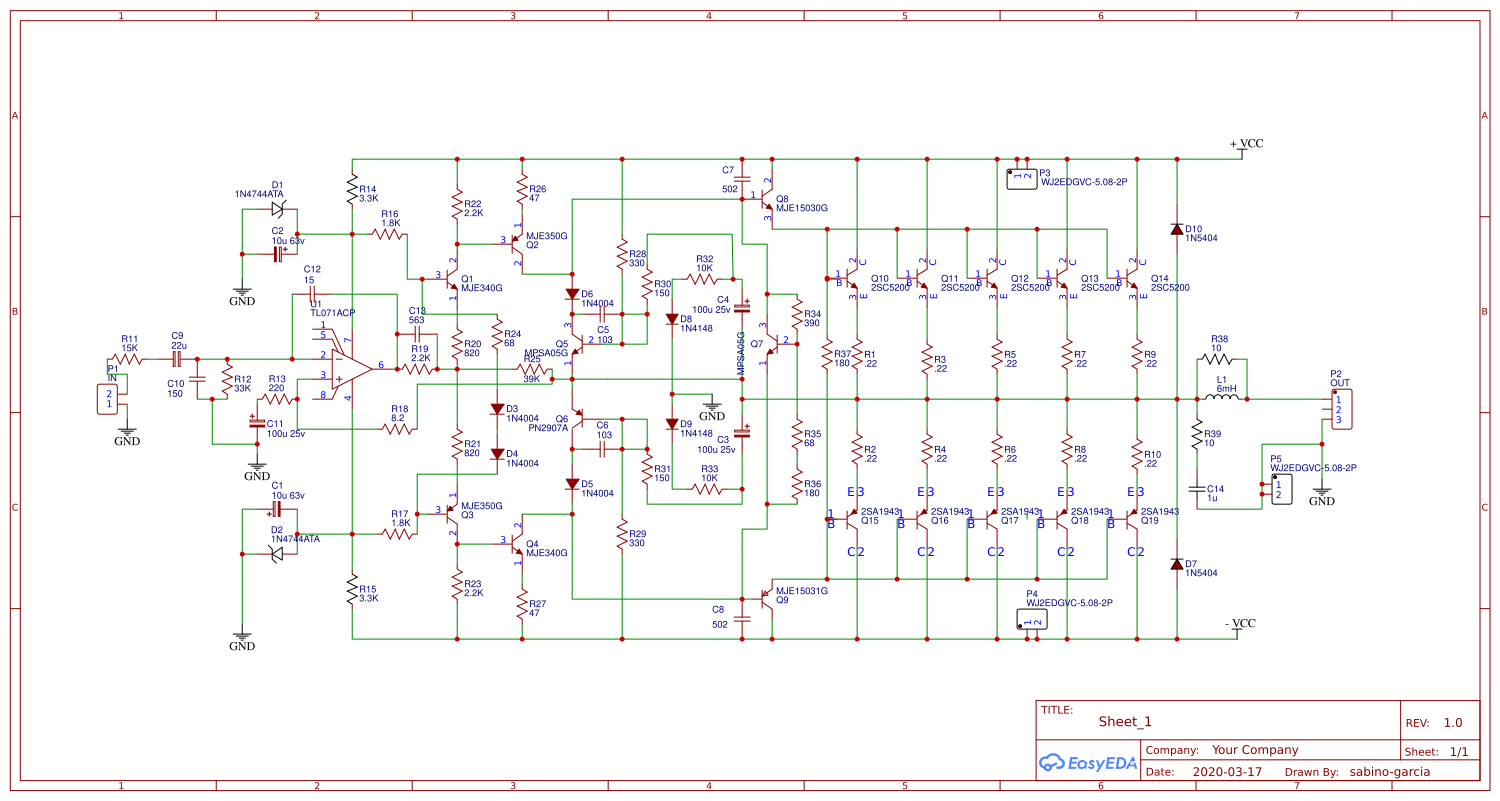Select the R38 10 ohm resistor
The height and width of the screenshot is (801, 1500).
pos(1217,358)
